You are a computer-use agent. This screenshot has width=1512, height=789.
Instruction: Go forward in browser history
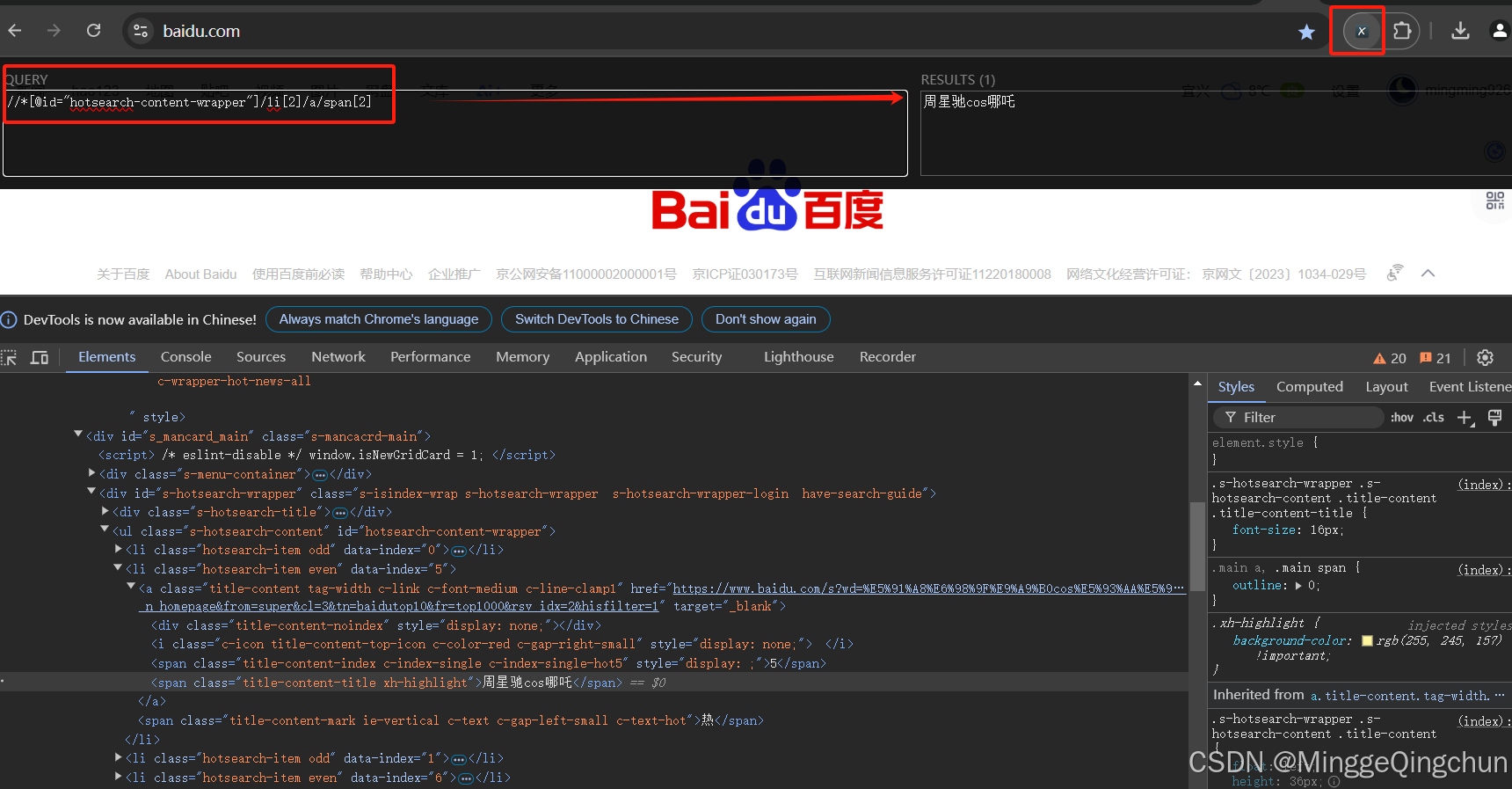[55, 31]
